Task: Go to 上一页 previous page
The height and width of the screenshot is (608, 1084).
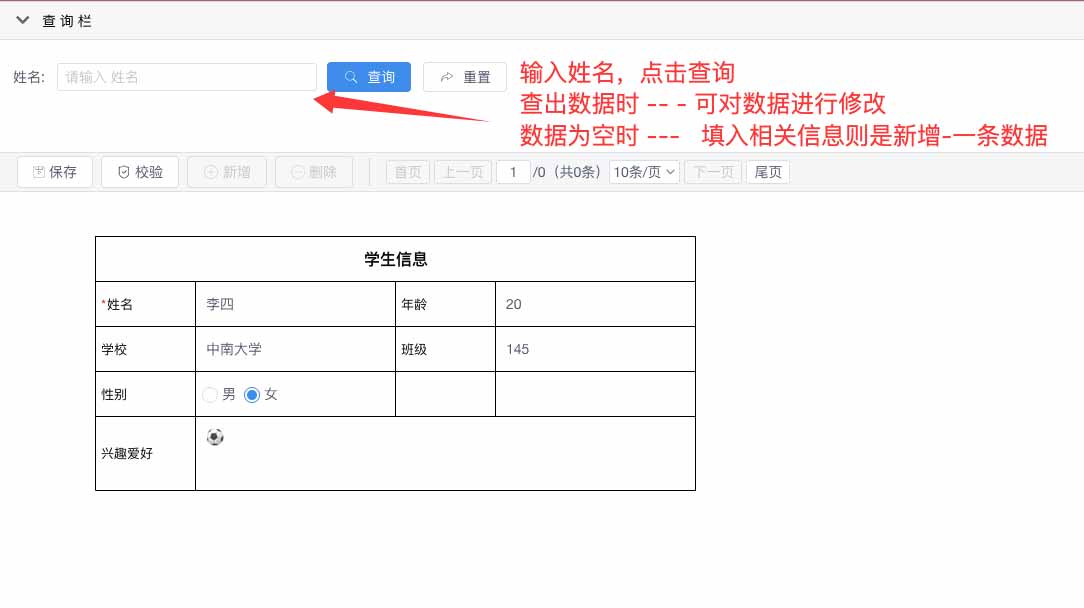Action: click(462, 172)
